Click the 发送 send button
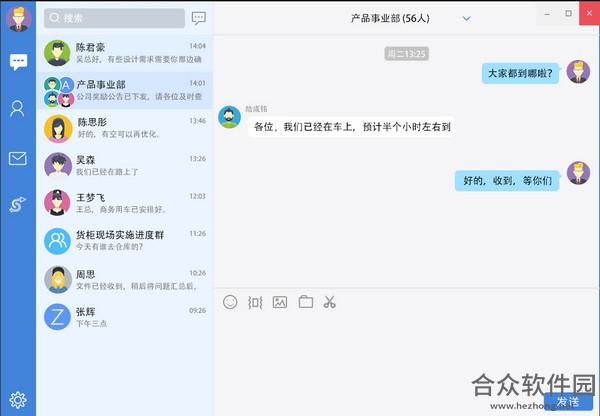 (x=568, y=401)
